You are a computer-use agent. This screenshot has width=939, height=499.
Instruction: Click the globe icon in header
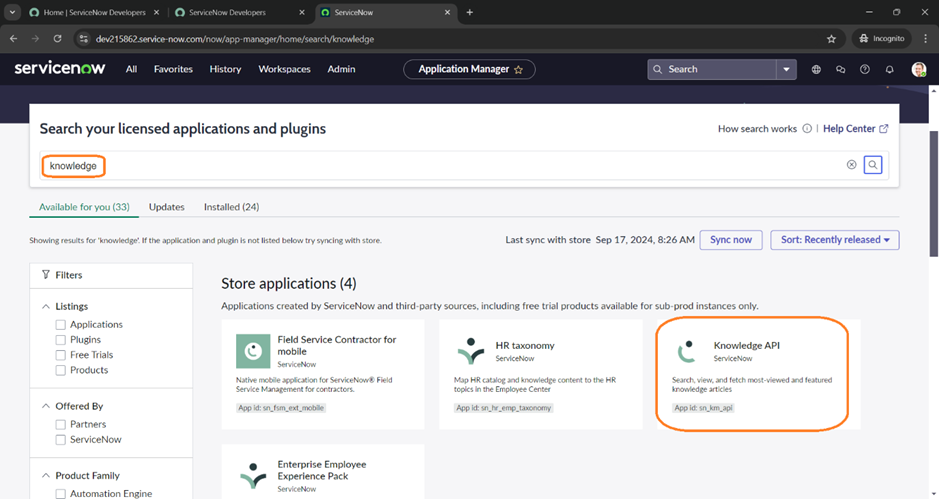[x=816, y=69]
